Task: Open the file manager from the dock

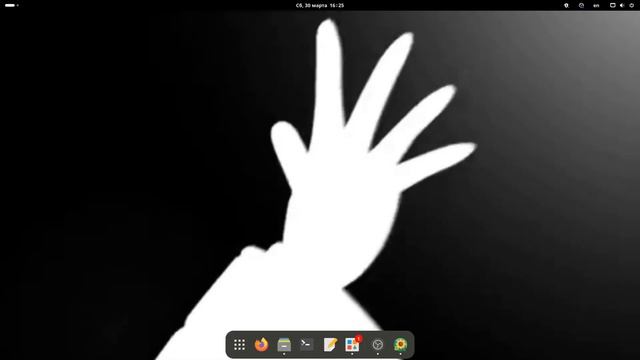Action: [x=284, y=345]
